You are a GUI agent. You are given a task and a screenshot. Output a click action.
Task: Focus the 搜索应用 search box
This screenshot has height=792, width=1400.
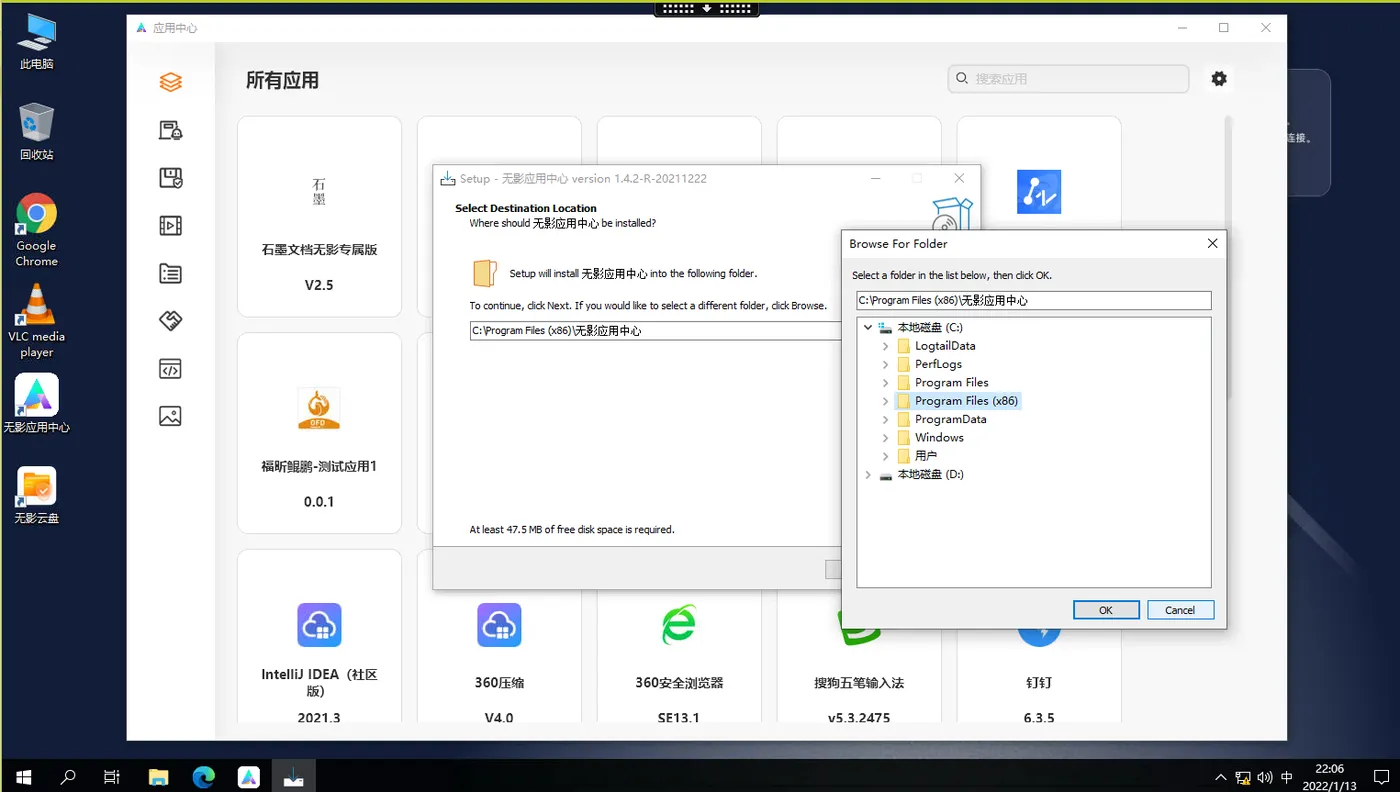point(1068,78)
